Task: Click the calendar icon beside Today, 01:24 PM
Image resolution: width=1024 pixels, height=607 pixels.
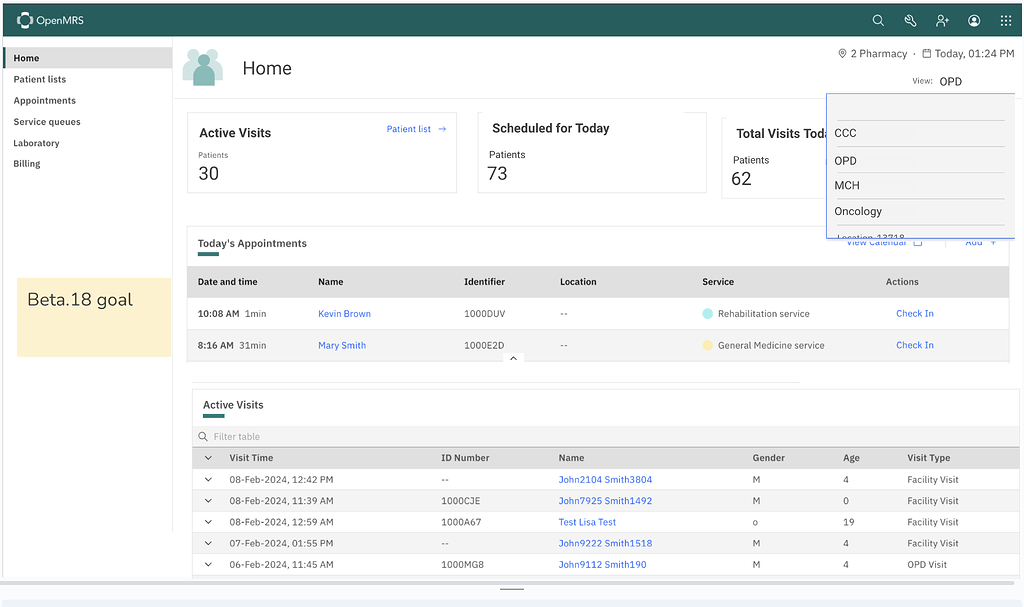Action: coord(926,53)
